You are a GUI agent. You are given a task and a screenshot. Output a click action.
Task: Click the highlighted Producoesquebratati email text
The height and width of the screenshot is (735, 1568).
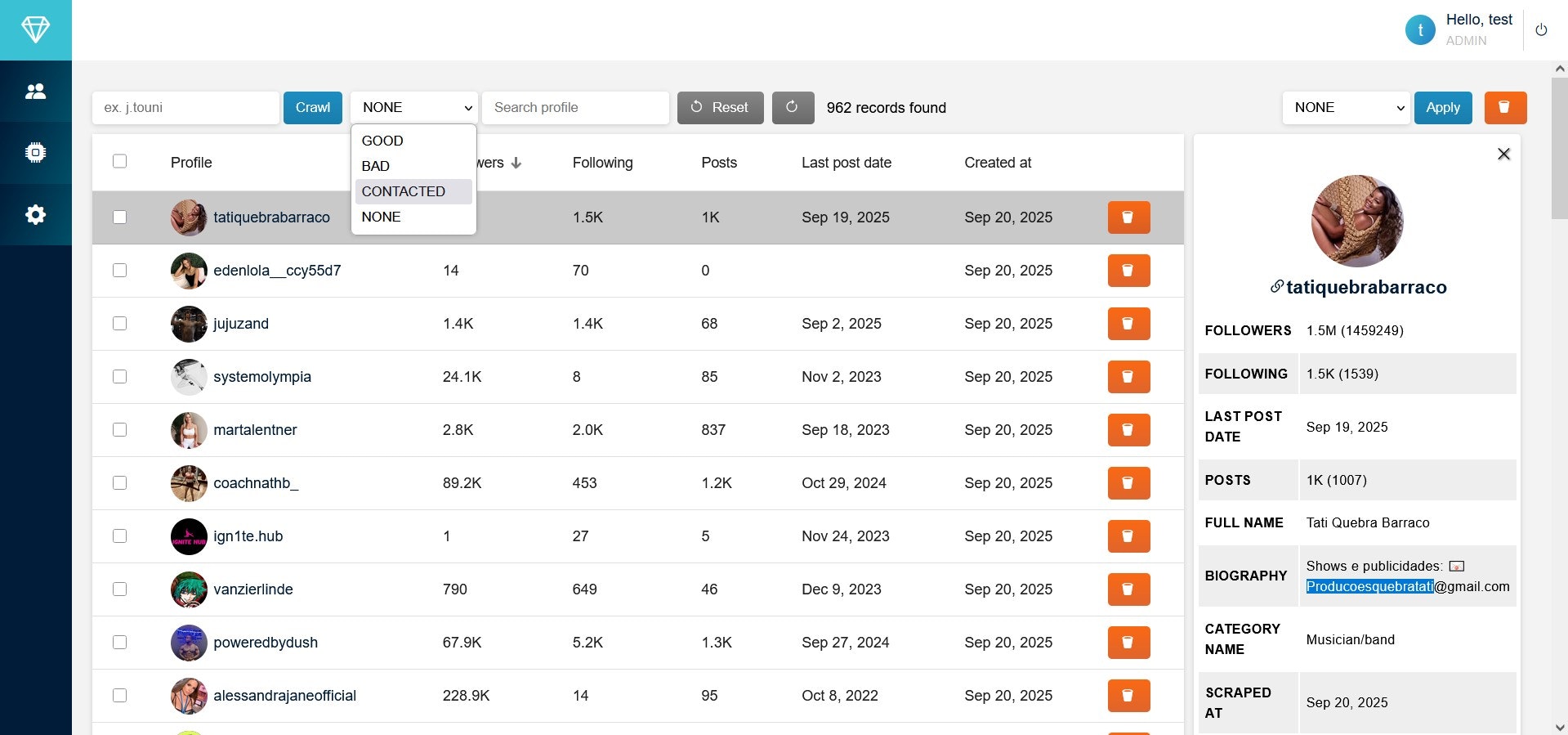pyautogui.click(x=1369, y=586)
